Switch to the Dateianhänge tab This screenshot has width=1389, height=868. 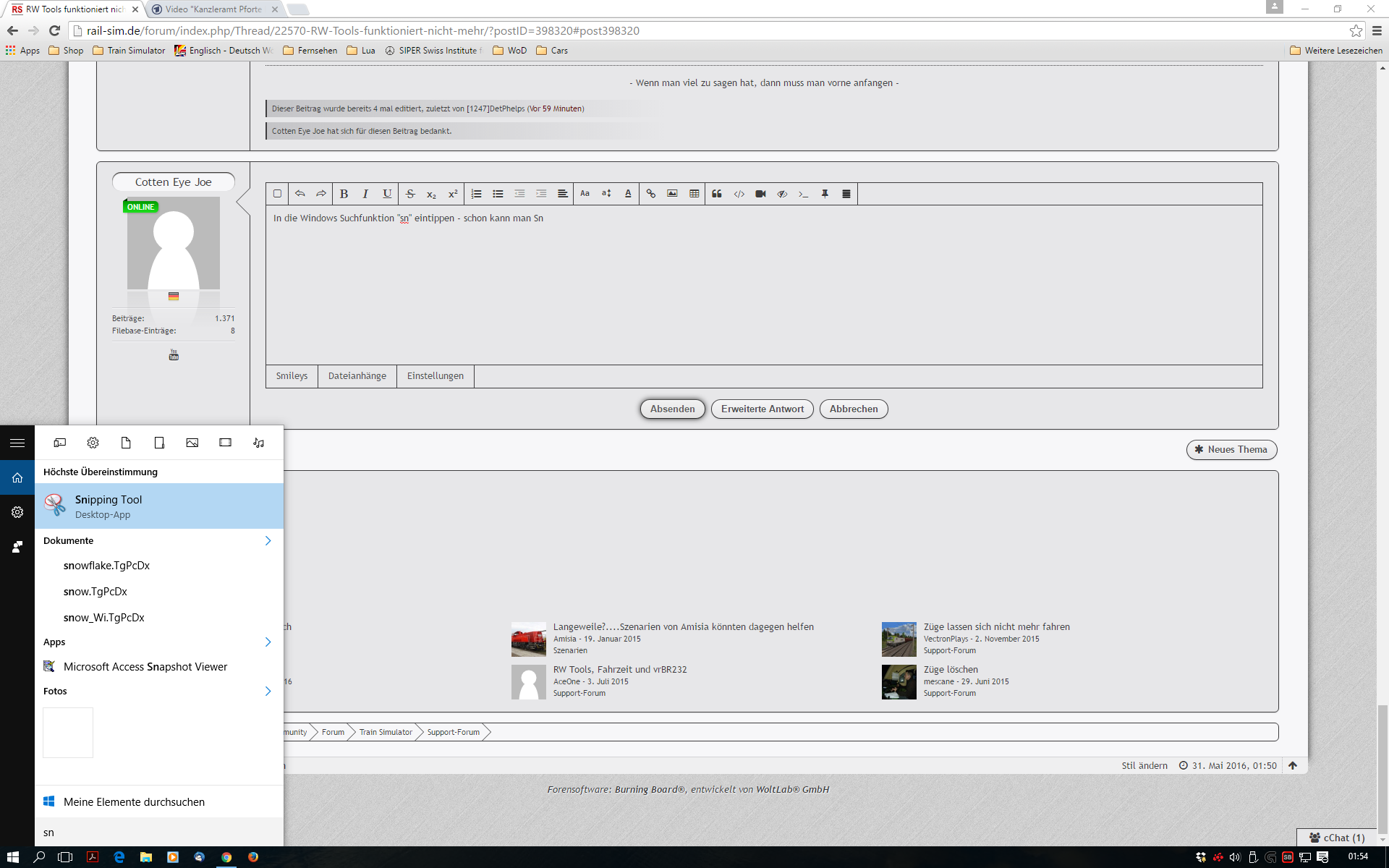tap(357, 376)
